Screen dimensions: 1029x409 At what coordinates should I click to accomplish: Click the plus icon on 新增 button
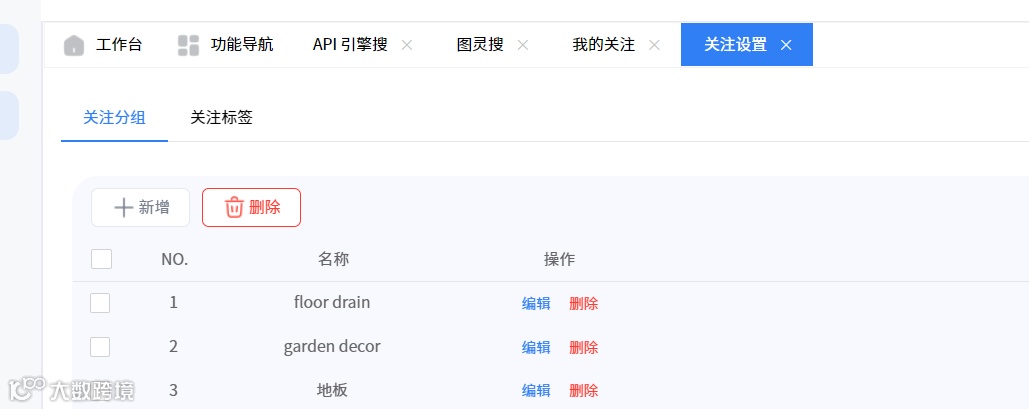click(123, 207)
